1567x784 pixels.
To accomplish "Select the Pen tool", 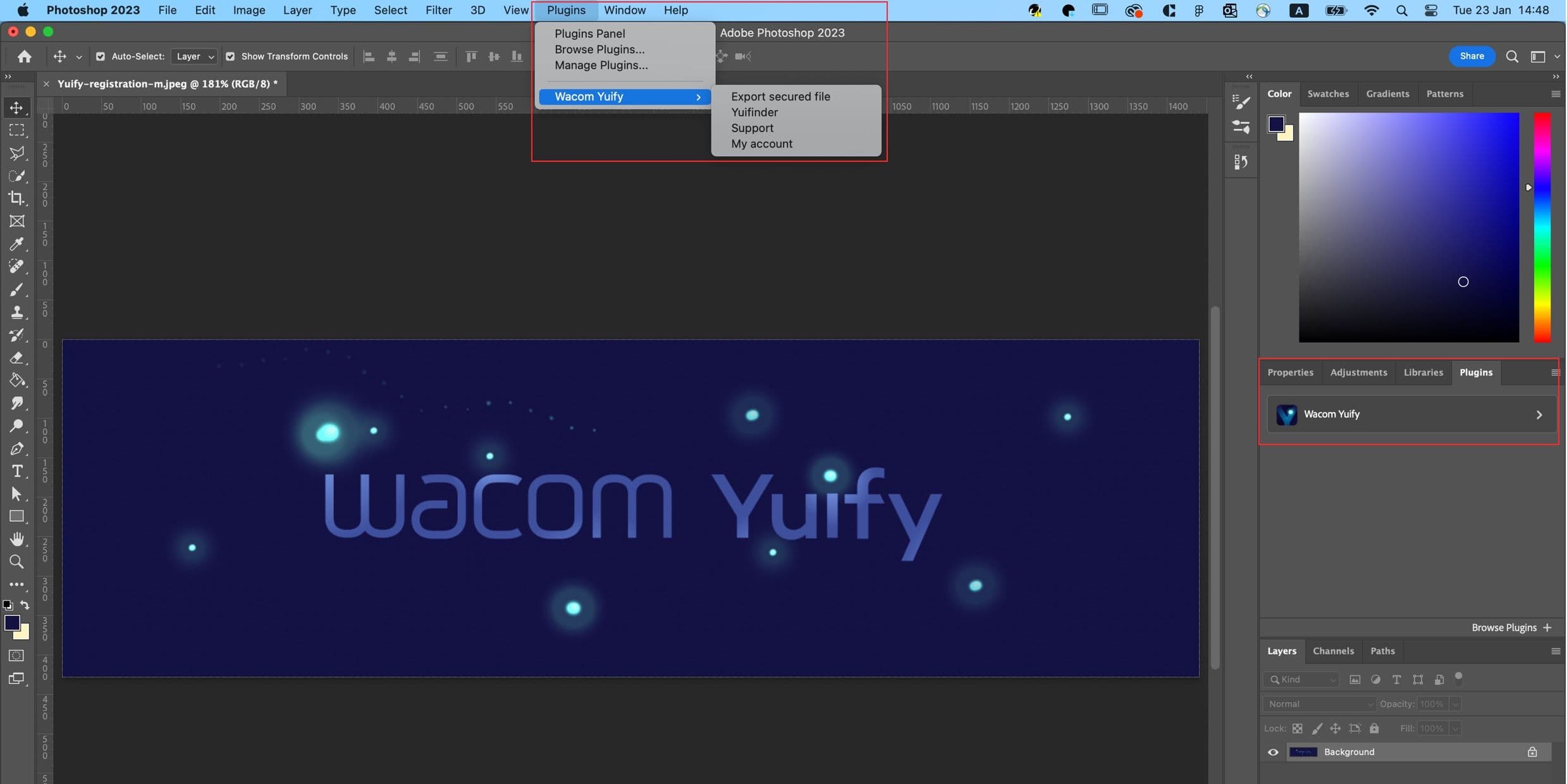I will pyautogui.click(x=17, y=449).
